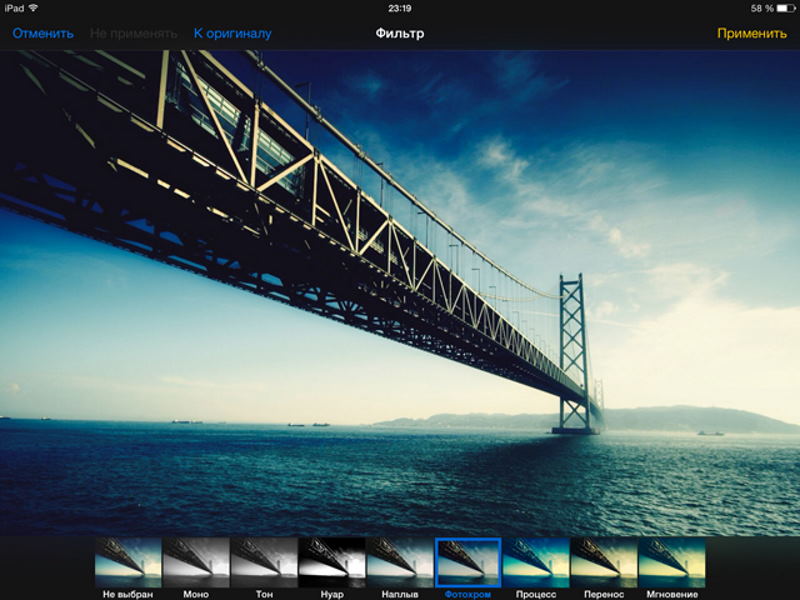This screenshot has width=800, height=600.
Task: Select the Не выбран filter thumbnail
Action: click(128, 562)
